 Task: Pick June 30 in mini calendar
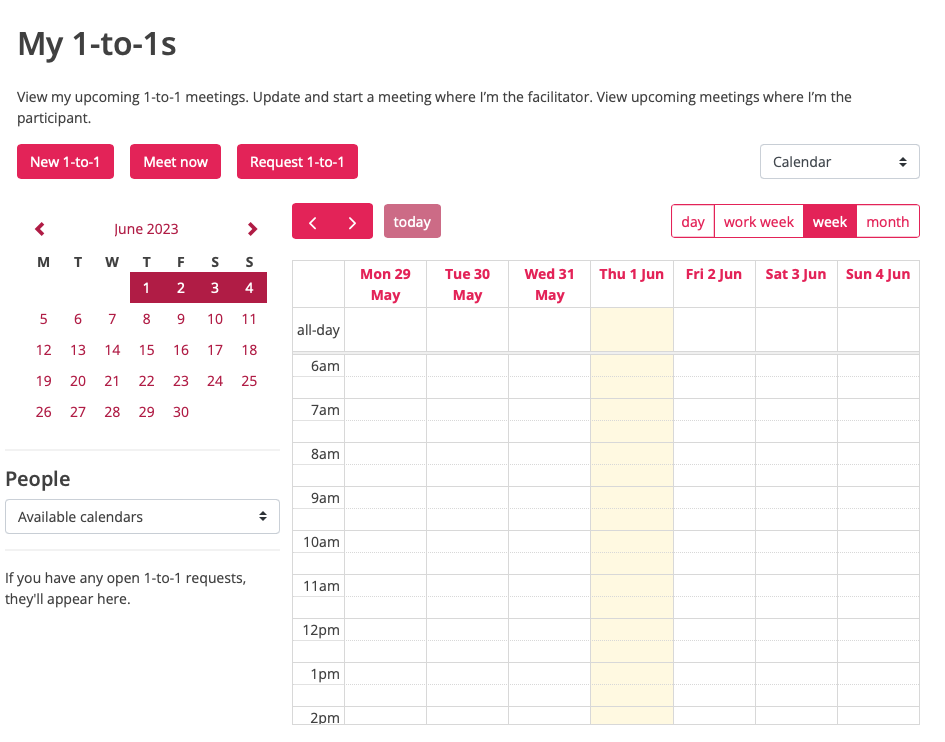click(x=181, y=412)
